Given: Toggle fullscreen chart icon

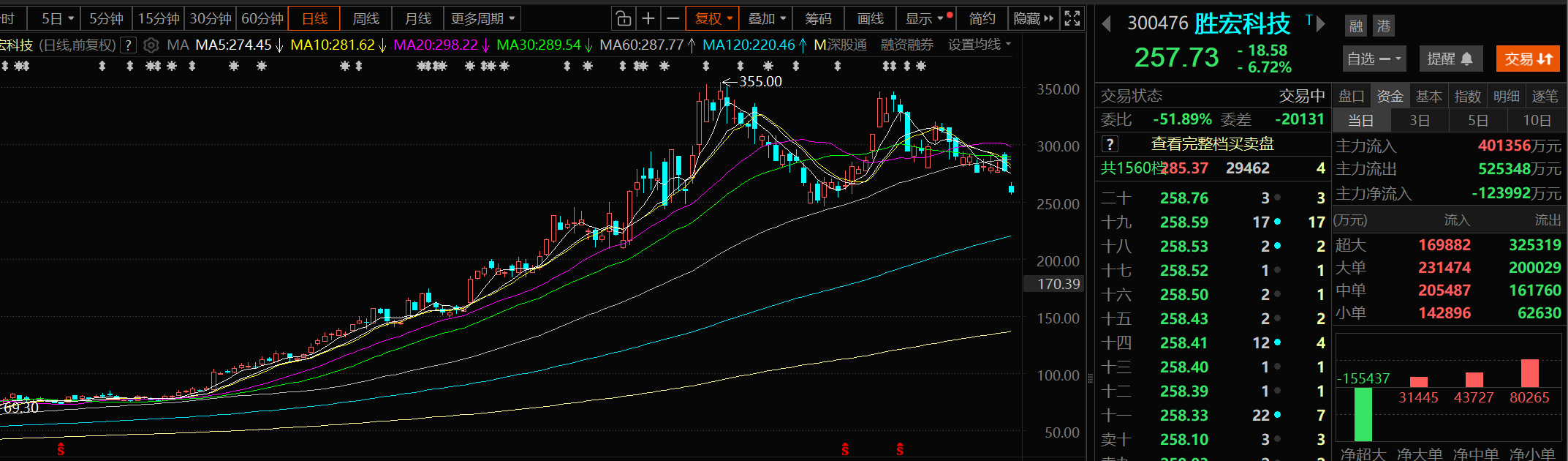Looking at the screenshot, I should click(x=1072, y=18).
